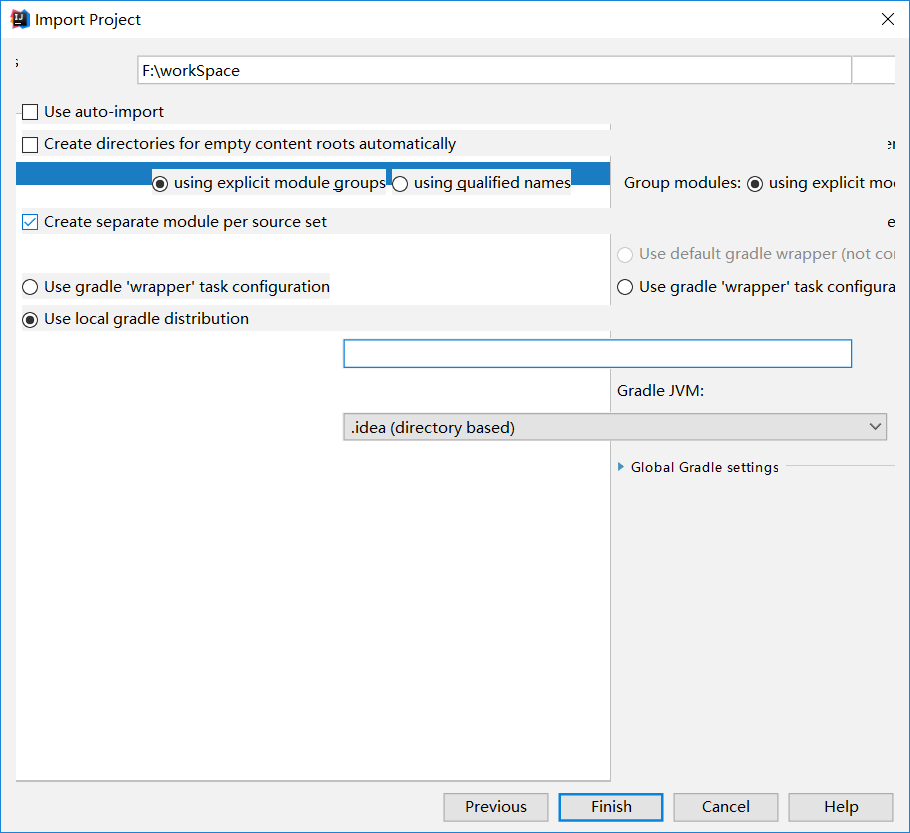Enable the Use auto-import checkbox
The image size is (910, 833).
30,112
